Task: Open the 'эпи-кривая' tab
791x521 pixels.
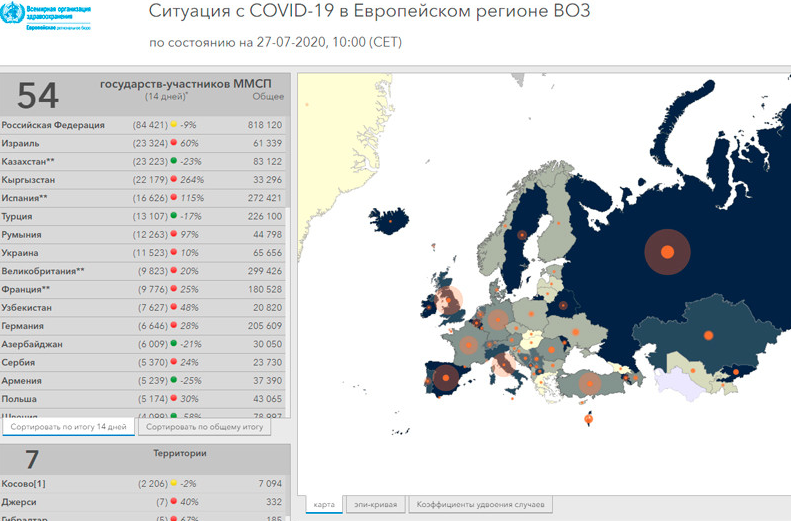Action: coord(375,505)
